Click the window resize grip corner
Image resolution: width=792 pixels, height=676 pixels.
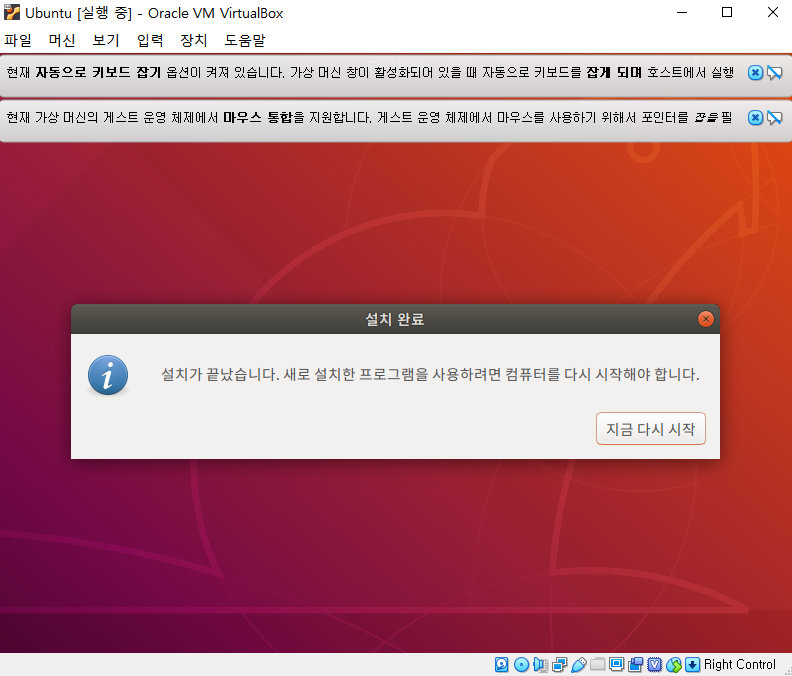click(x=786, y=670)
